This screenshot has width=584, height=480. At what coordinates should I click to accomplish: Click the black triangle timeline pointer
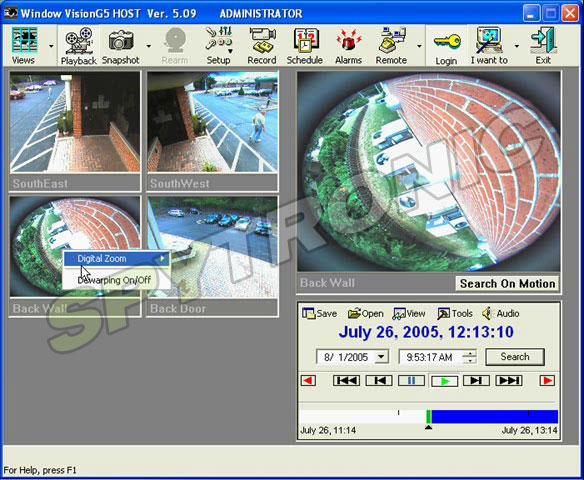[428, 427]
